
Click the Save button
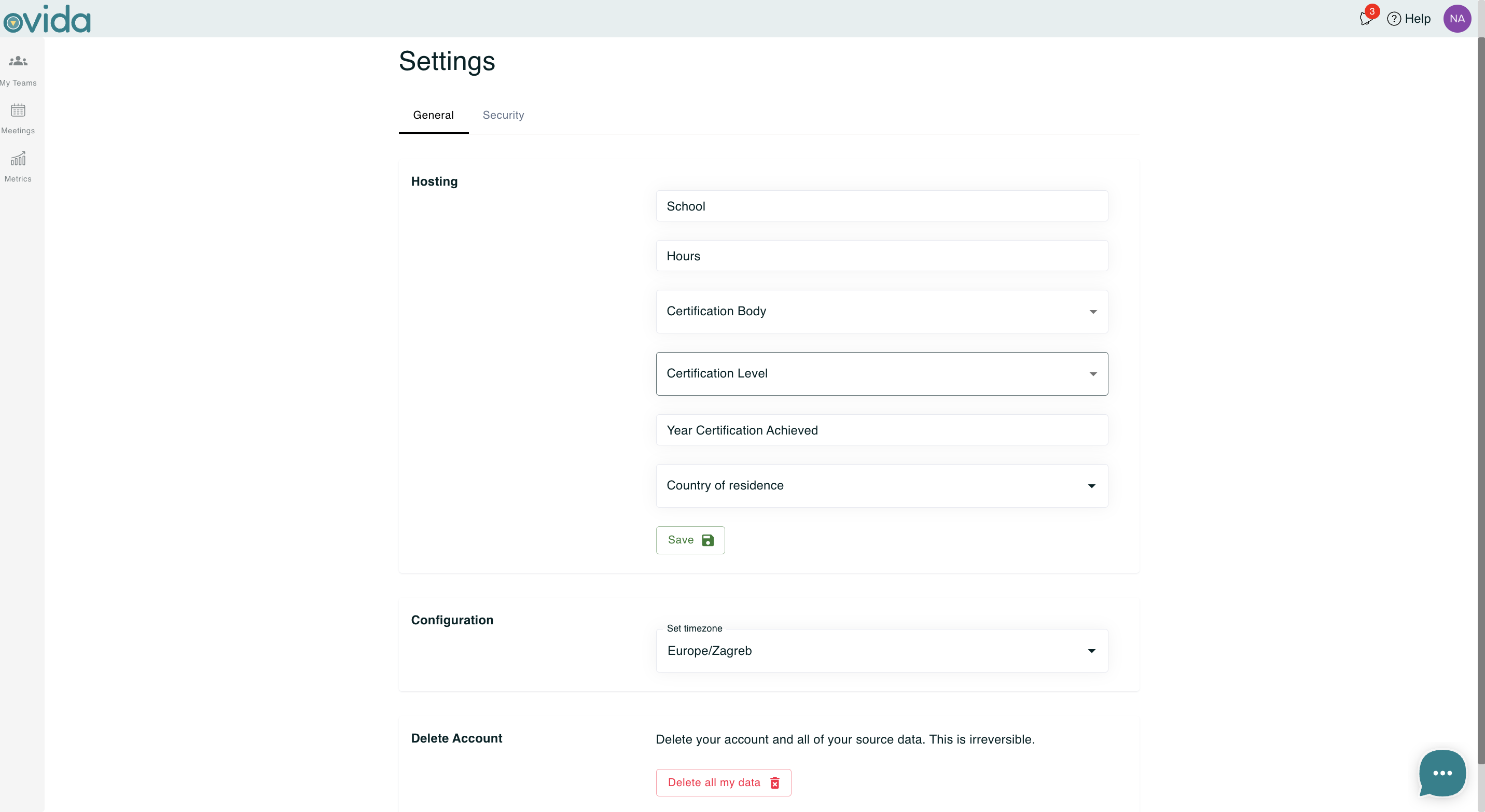(690, 540)
